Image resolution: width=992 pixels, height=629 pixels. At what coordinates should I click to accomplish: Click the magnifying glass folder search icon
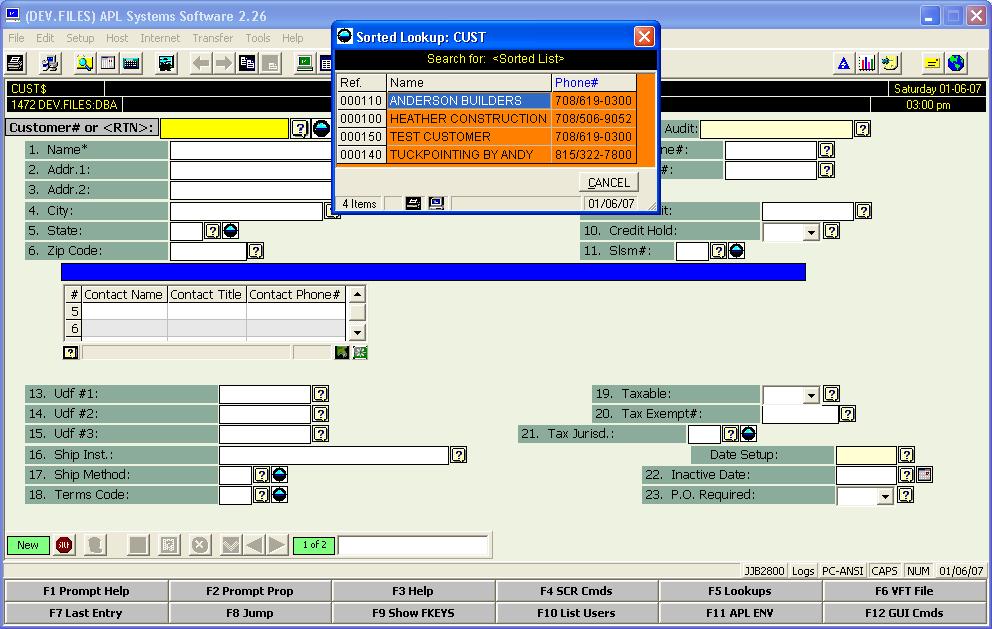tap(84, 63)
